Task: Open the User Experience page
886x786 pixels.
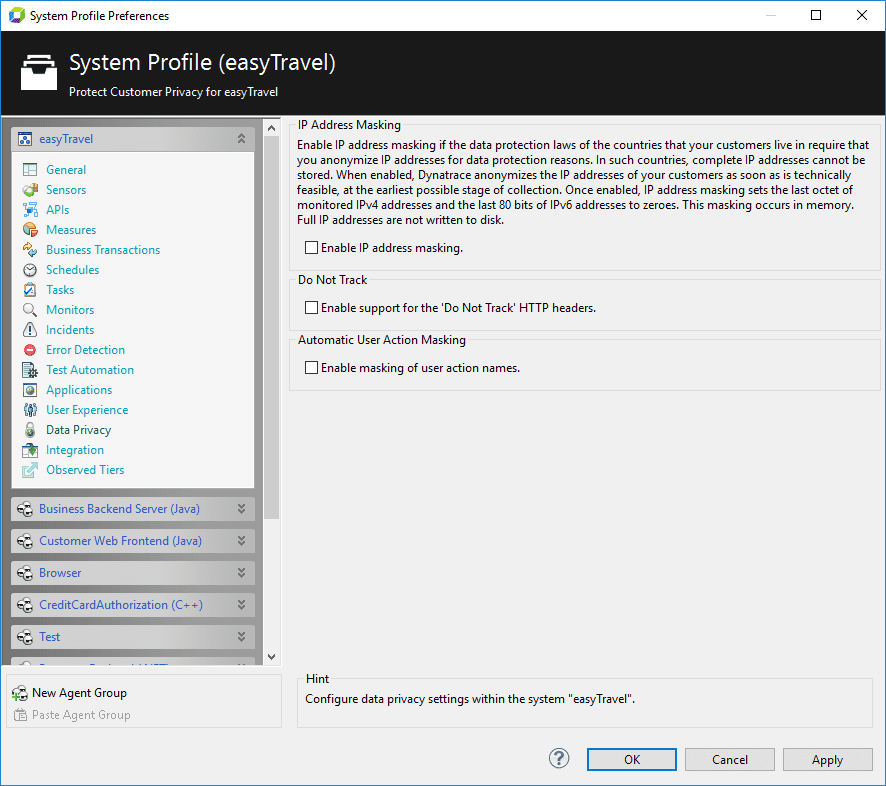Action: tap(87, 410)
